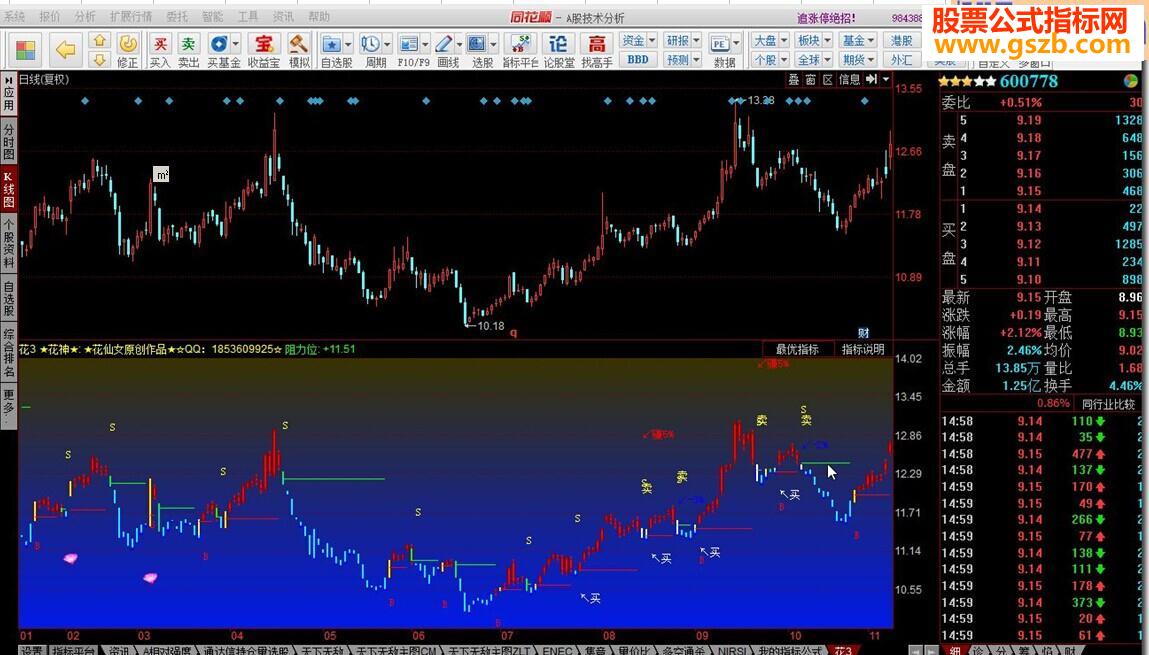This screenshot has width=1149, height=655.
Task: Click the 设置 button at bottom left
Action: [x=32, y=650]
